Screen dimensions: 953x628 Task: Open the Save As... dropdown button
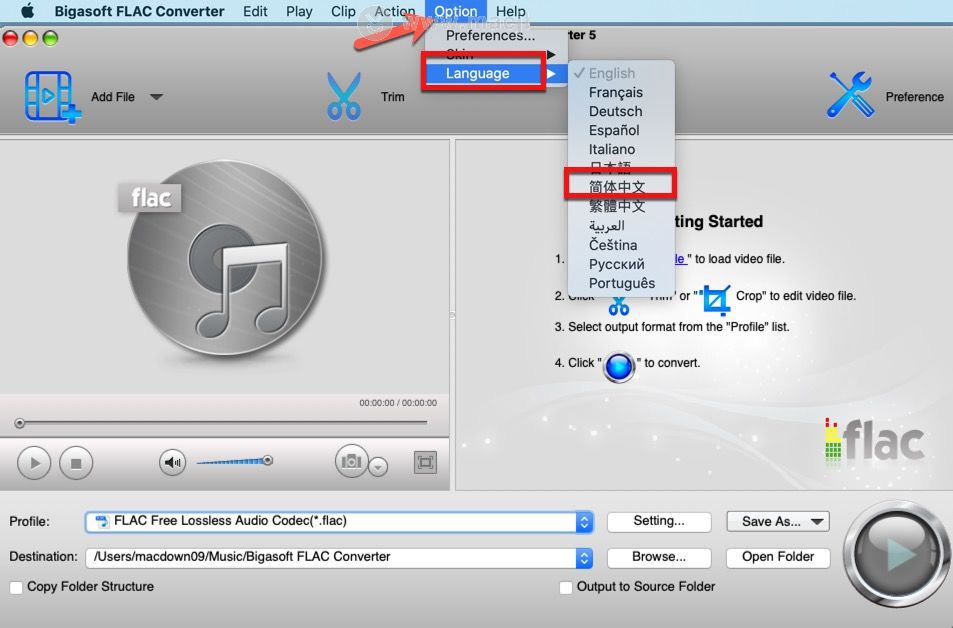778,521
